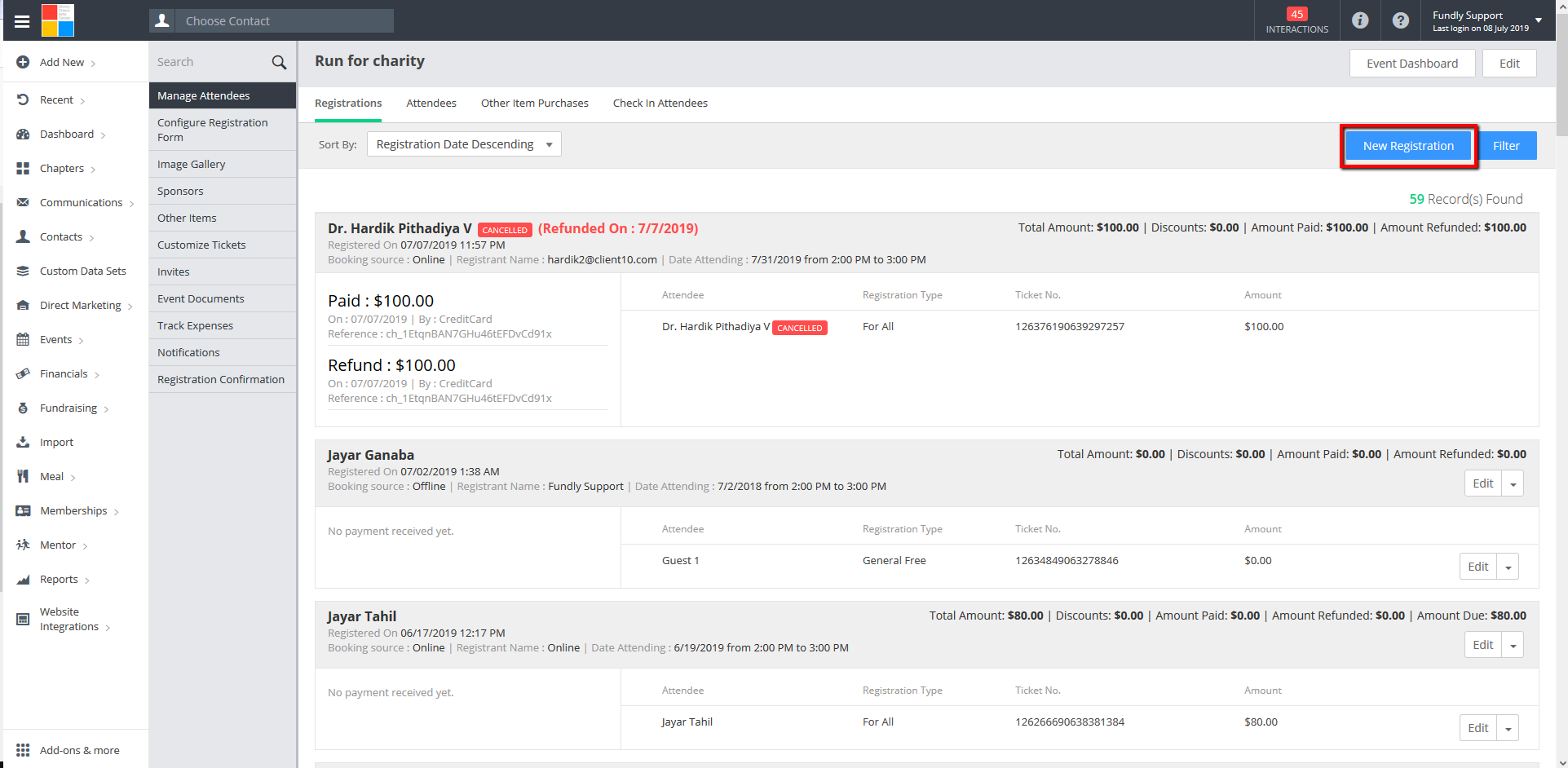The width and height of the screenshot is (1568, 768).
Task: Edit the Jayar Ganaba registration
Action: [x=1483, y=483]
